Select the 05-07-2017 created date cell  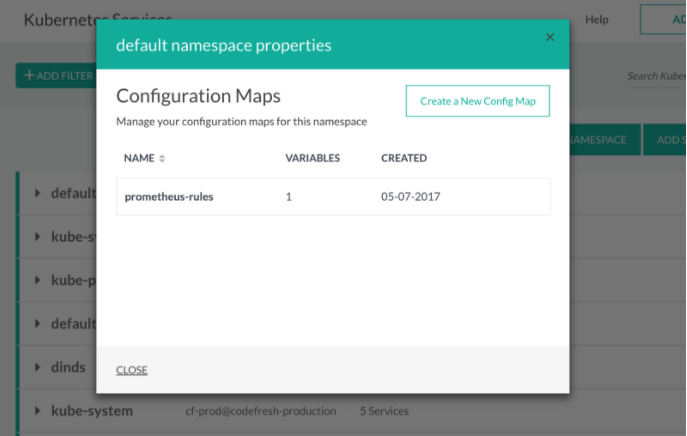coord(411,197)
